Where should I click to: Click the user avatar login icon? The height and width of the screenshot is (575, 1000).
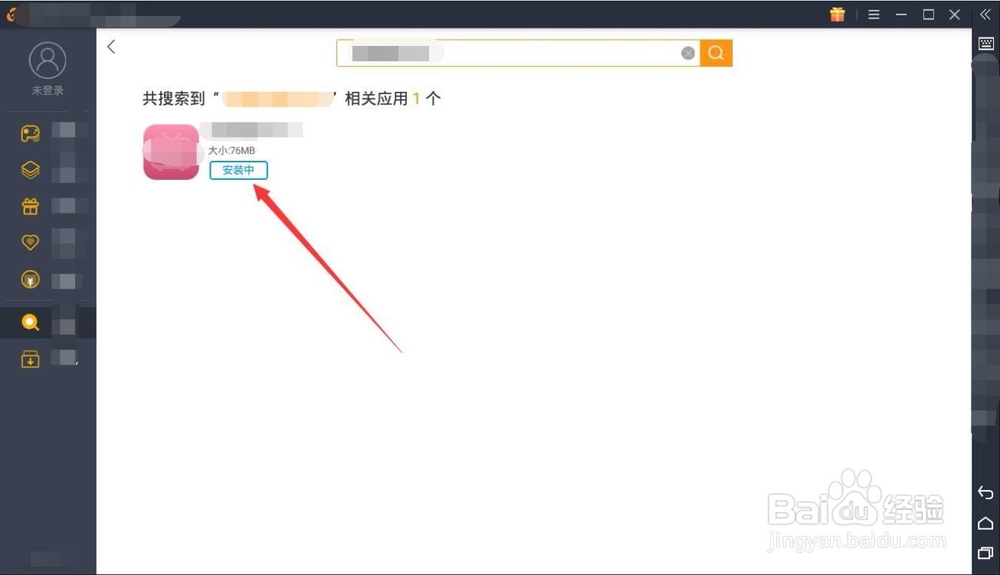[47, 61]
